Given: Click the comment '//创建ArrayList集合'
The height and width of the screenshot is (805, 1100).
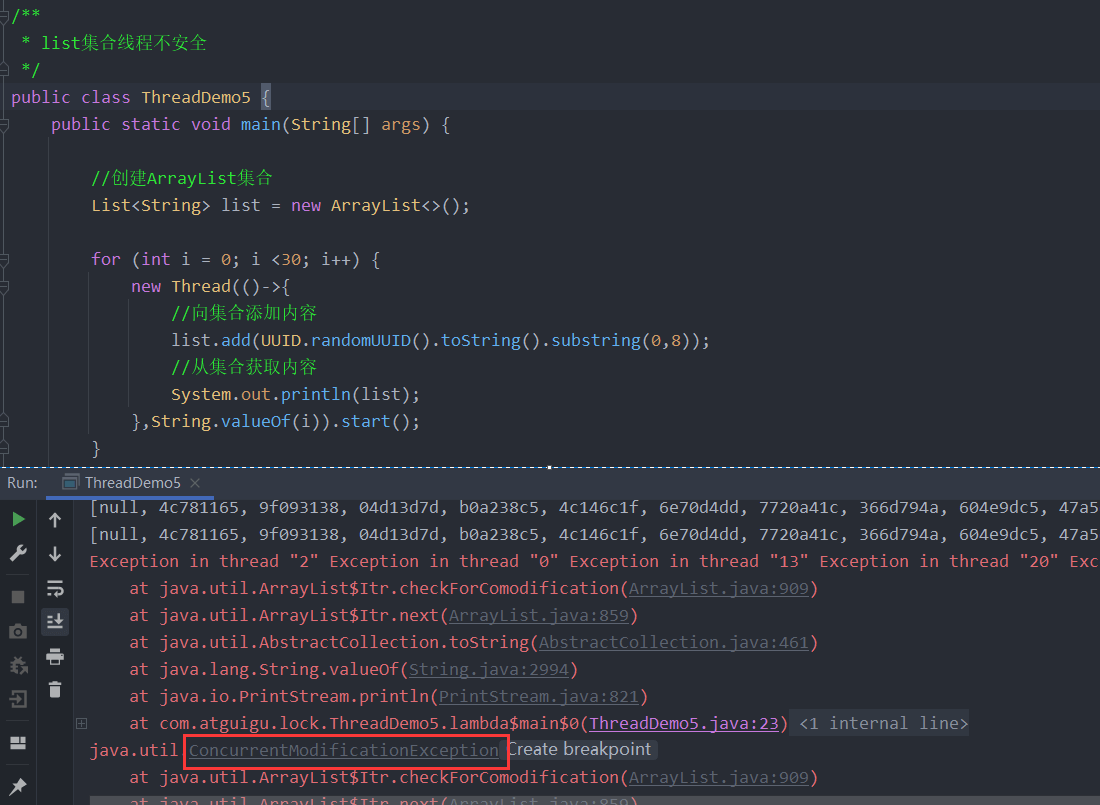Looking at the screenshot, I should tap(182, 178).
